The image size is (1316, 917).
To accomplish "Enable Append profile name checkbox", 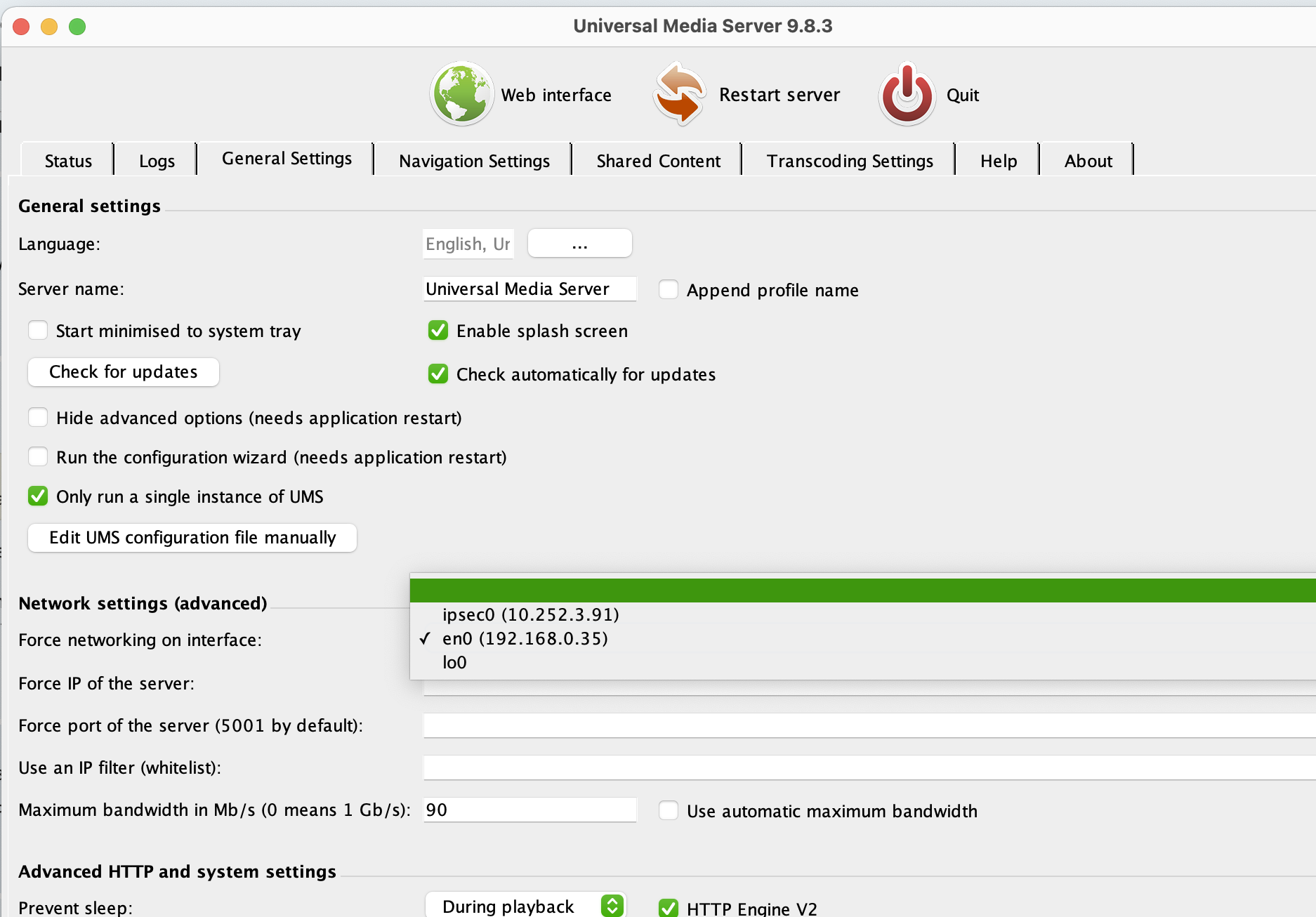I will pos(669,289).
